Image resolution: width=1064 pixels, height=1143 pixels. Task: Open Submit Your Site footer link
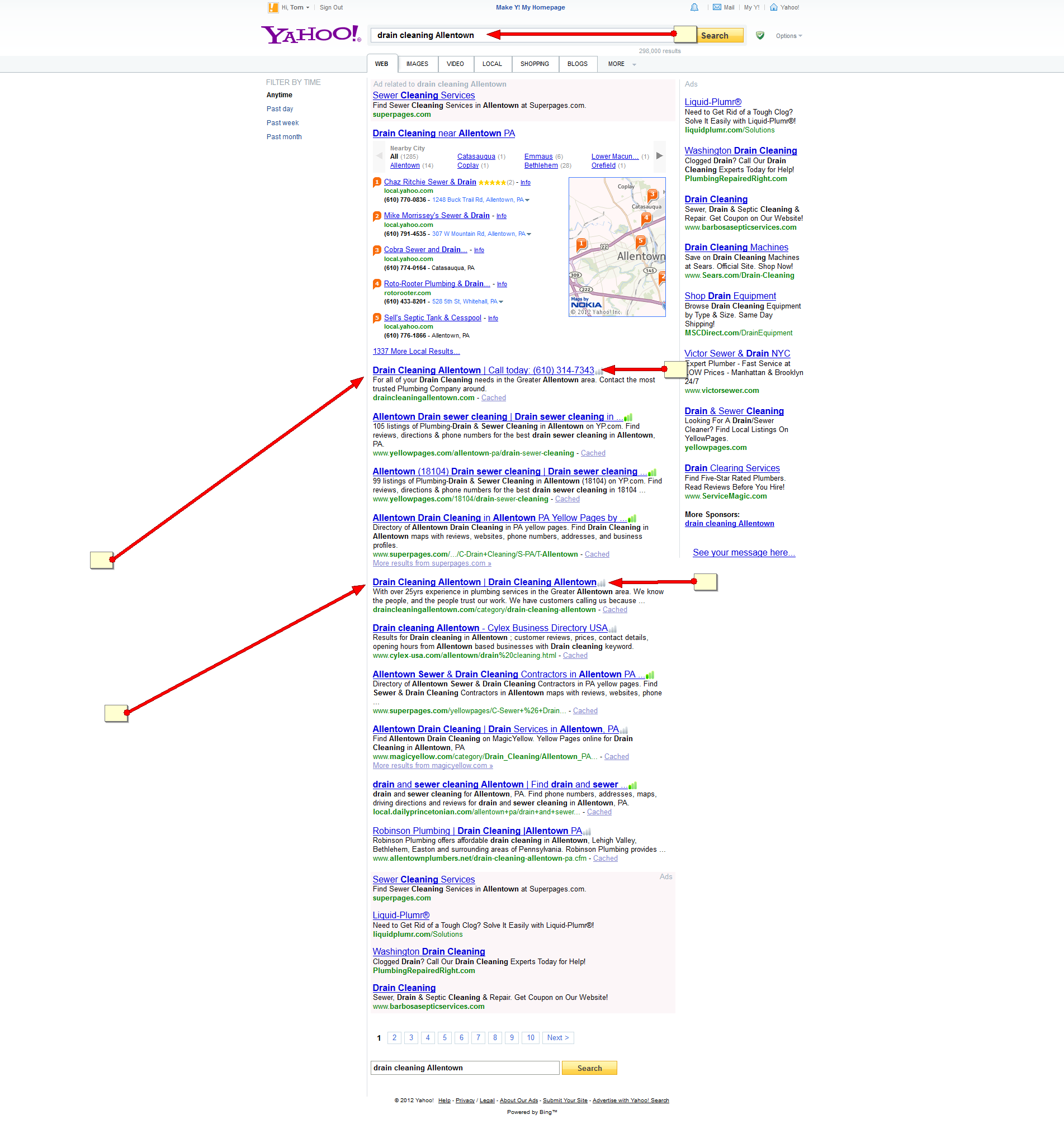(565, 1101)
